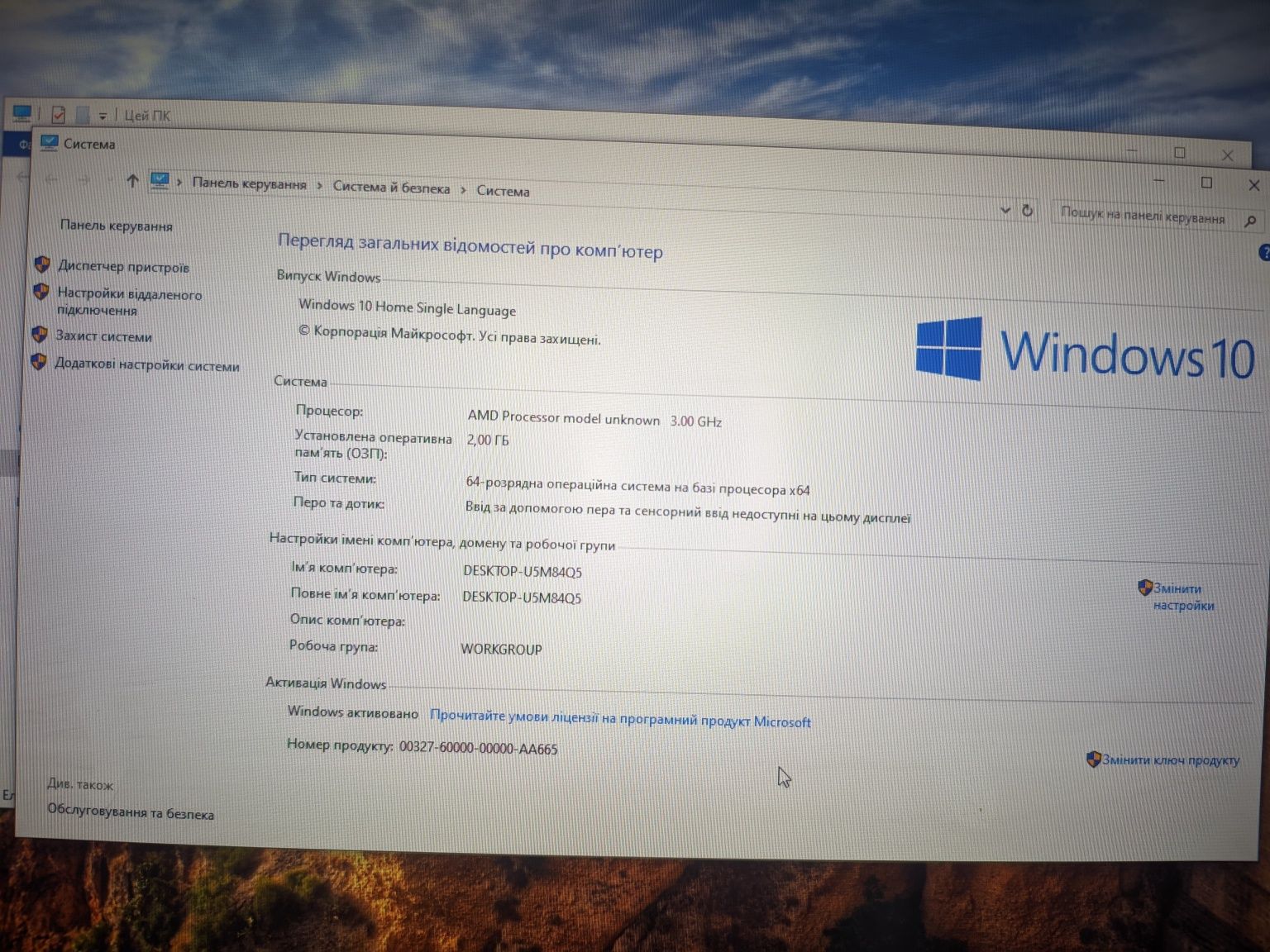Go back with the back arrow
The image size is (1270, 952).
(52, 178)
